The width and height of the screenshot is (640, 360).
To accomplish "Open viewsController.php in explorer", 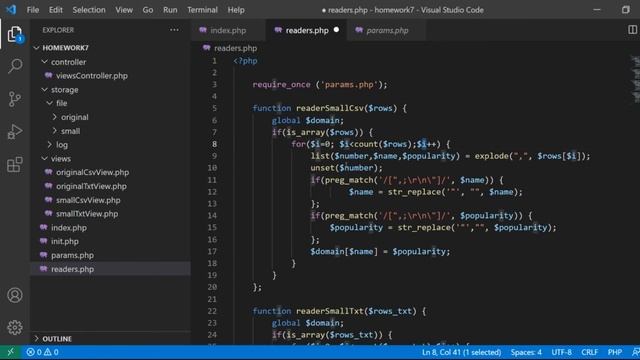I will point(92,76).
